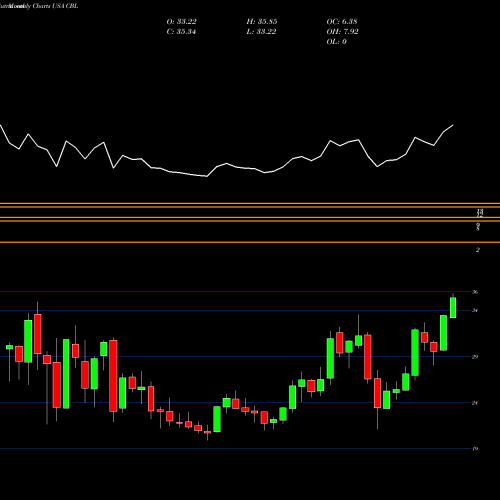Screen dimensions: 500x500
Task: Click the 36 price axis label
Action: coord(475,292)
